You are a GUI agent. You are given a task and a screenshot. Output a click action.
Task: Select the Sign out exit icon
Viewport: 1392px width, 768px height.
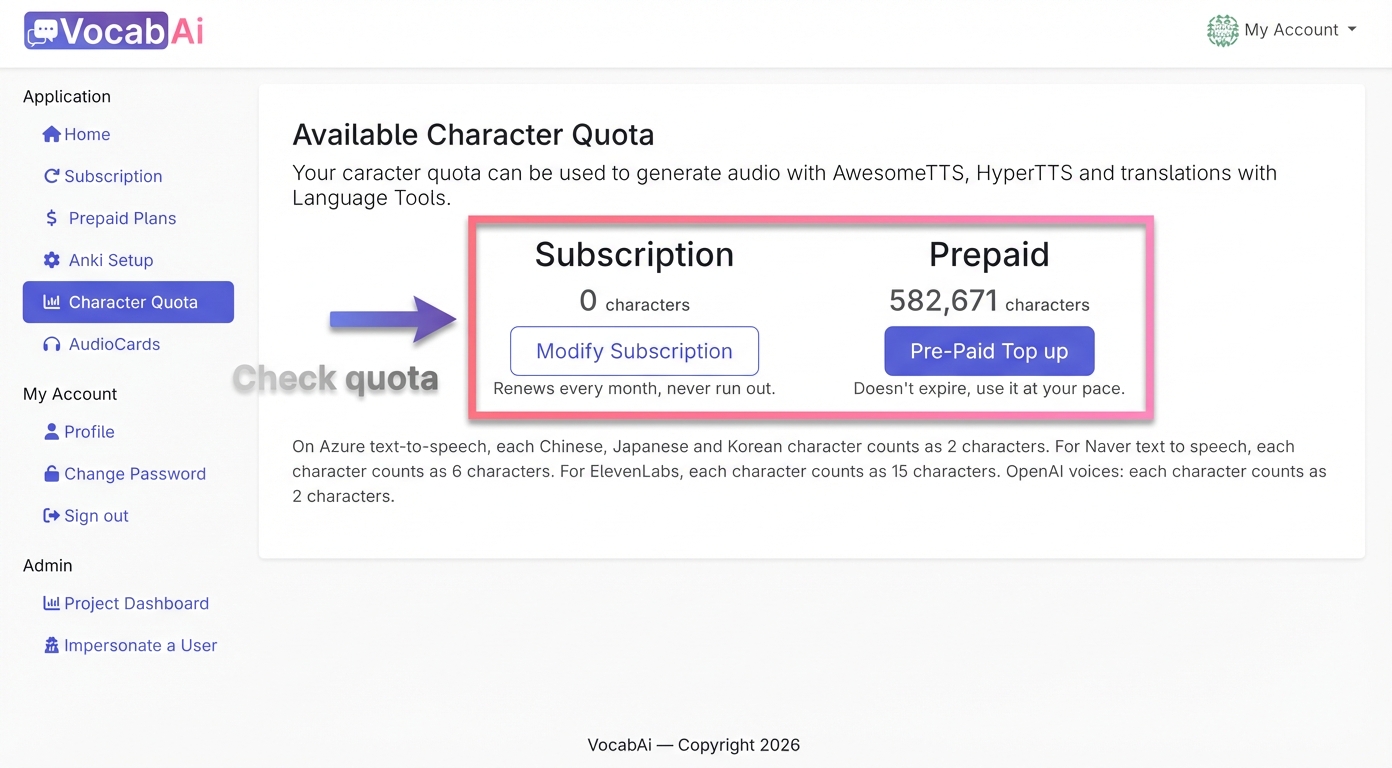point(51,515)
